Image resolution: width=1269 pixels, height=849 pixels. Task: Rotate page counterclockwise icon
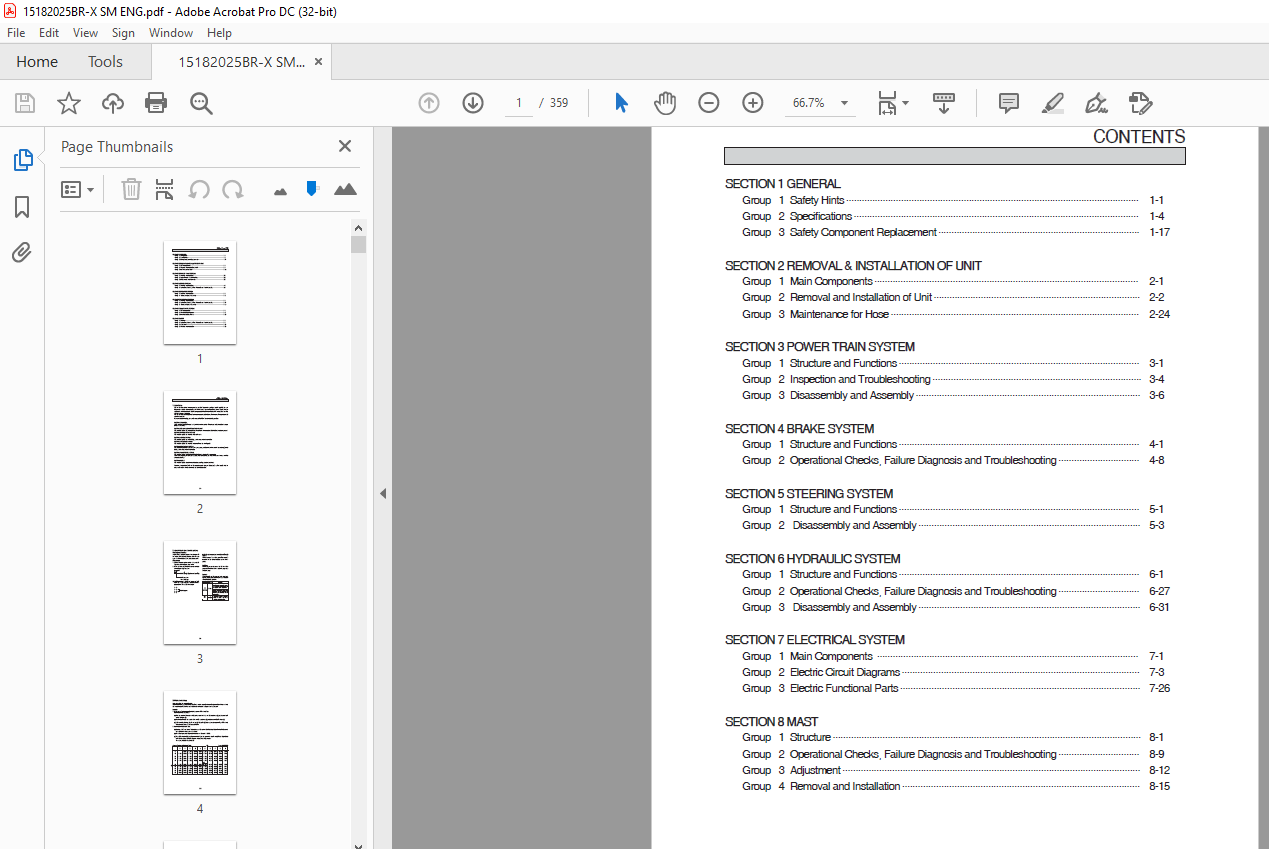coord(199,189)
